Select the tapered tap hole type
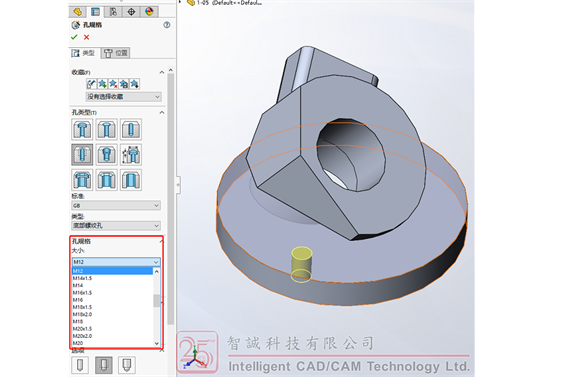The width and height of the screenshot is (584, 377). click(107, 155)
